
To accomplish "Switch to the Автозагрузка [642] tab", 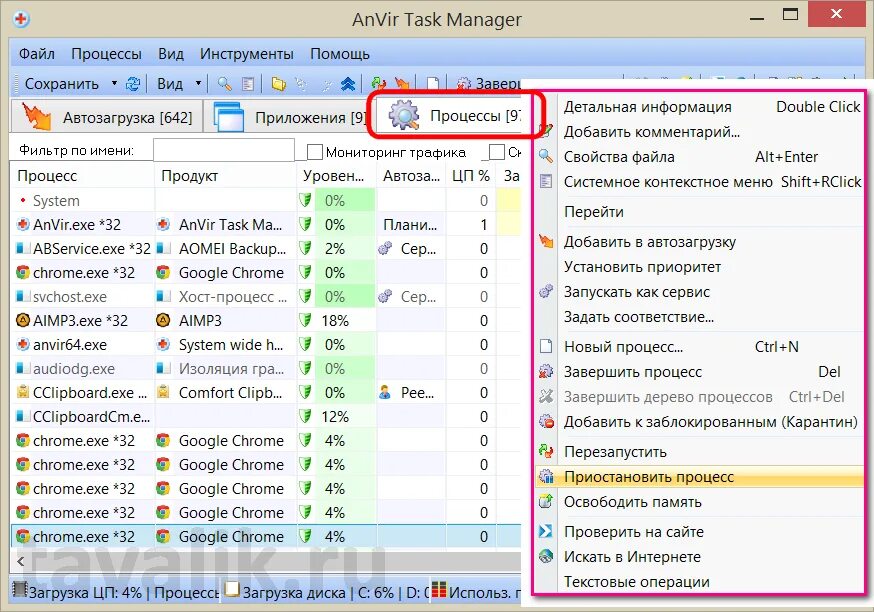I will coord(106,117).
